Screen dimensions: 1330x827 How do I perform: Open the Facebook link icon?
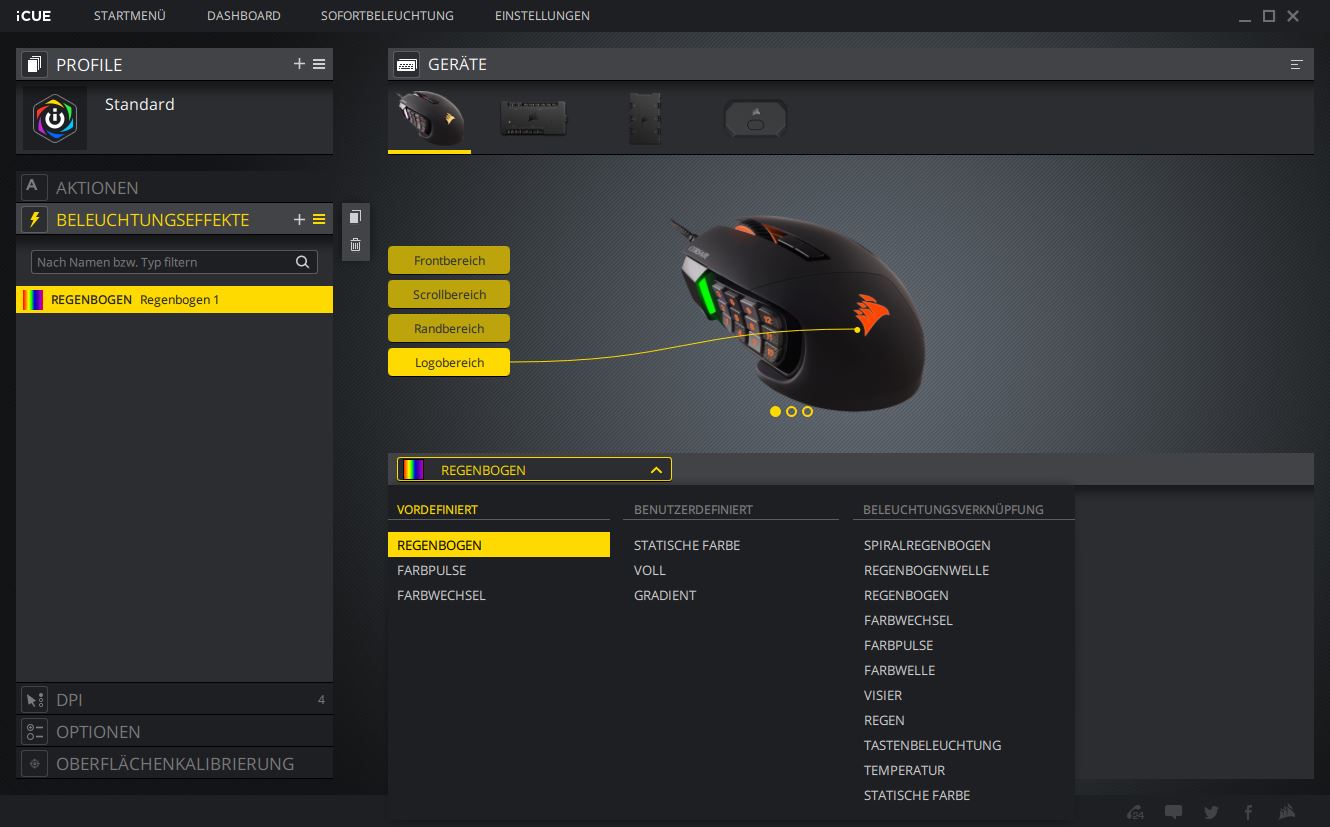pyautogui.click(x=1249, y=812)
